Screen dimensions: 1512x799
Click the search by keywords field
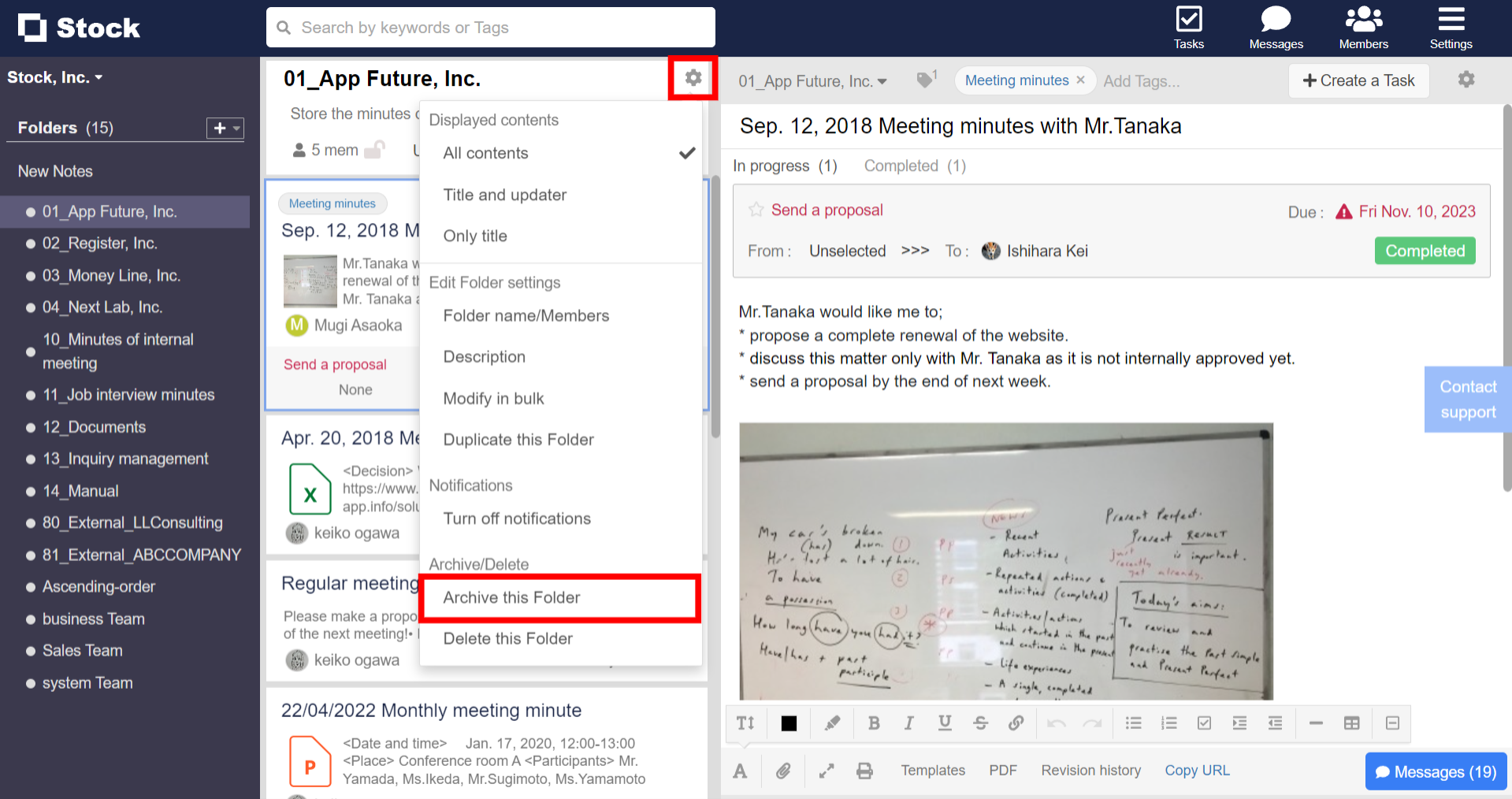[490, 27]
